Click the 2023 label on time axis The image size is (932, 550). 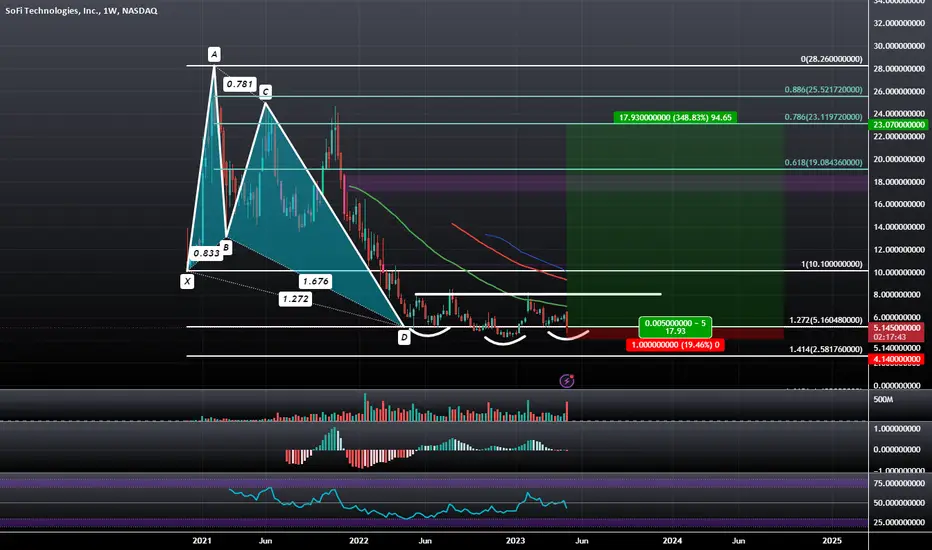click(515, 540)
